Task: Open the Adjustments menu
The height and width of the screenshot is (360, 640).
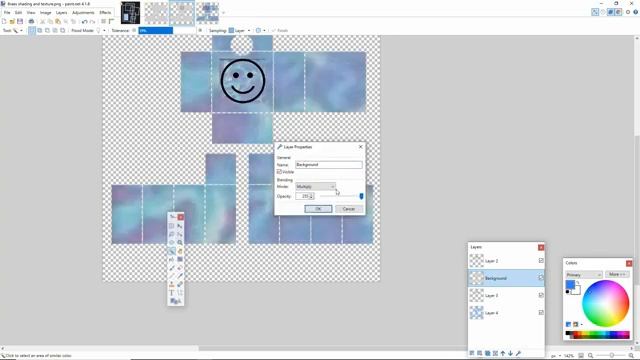Action: 83,13
